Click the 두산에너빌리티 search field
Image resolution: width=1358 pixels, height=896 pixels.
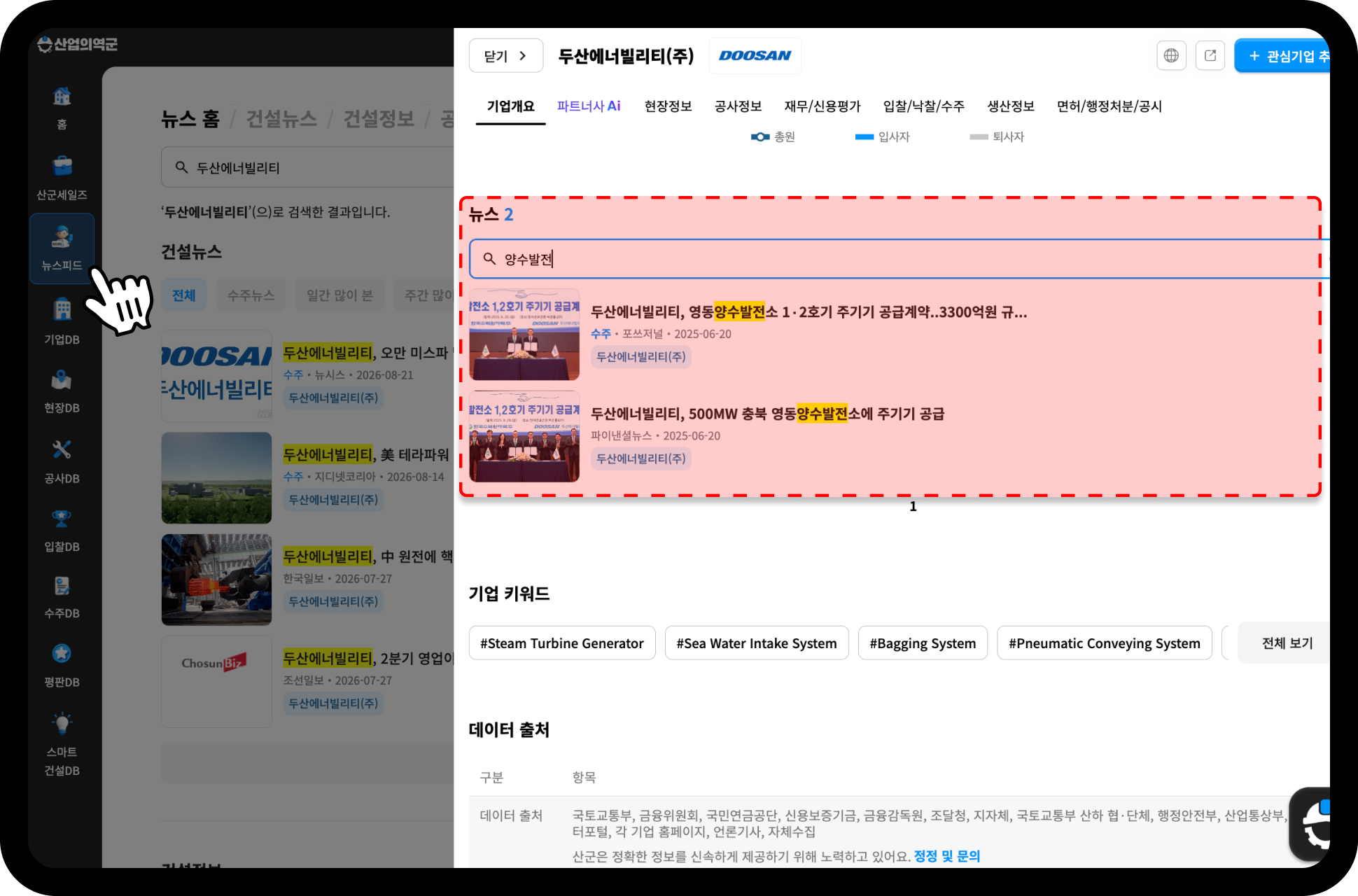[308, 167]
